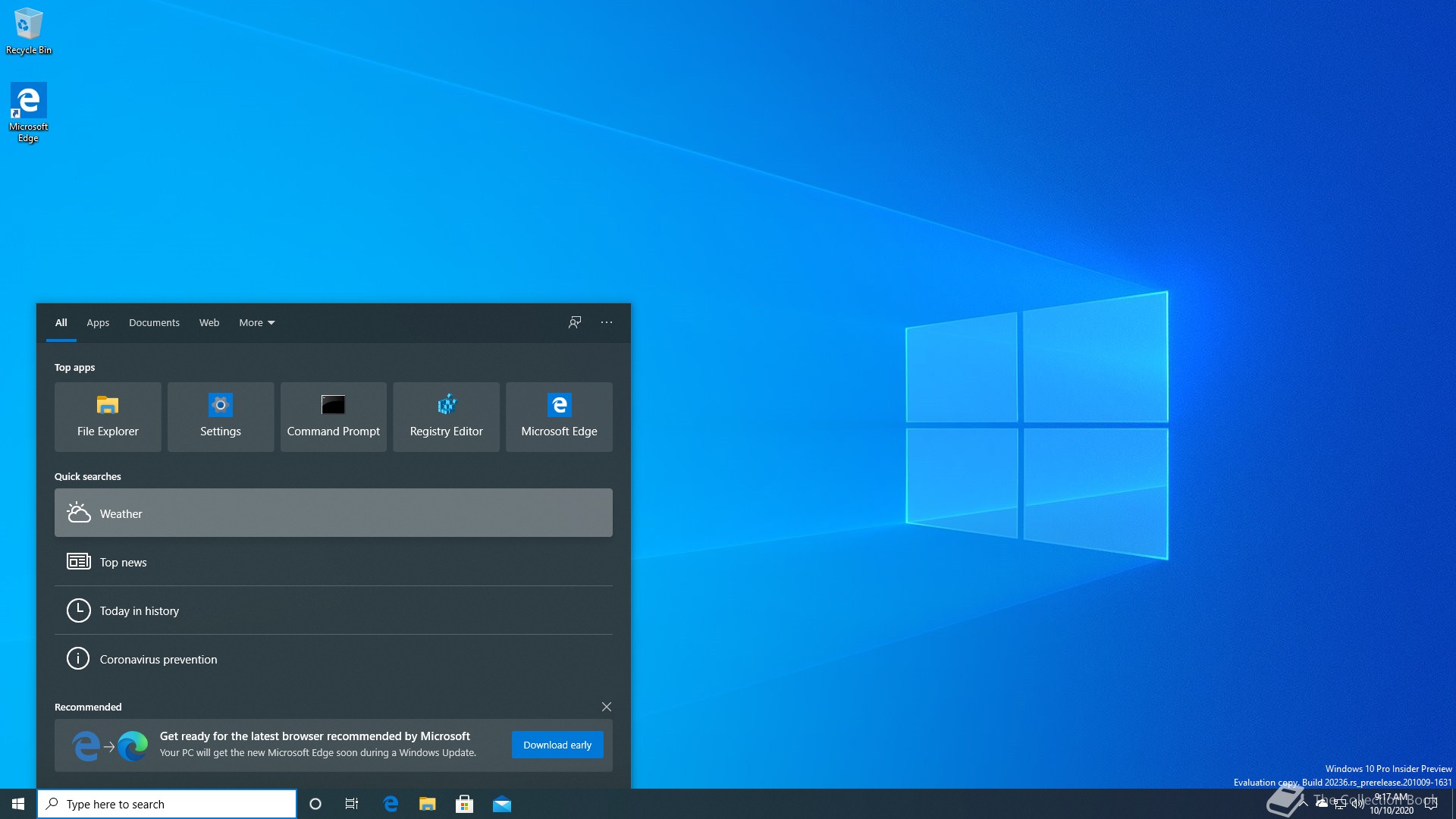Launch Command Prompt from Top apps
Image resolution: width=1456 pixels, height=819 pixels.
coord(334,417)
